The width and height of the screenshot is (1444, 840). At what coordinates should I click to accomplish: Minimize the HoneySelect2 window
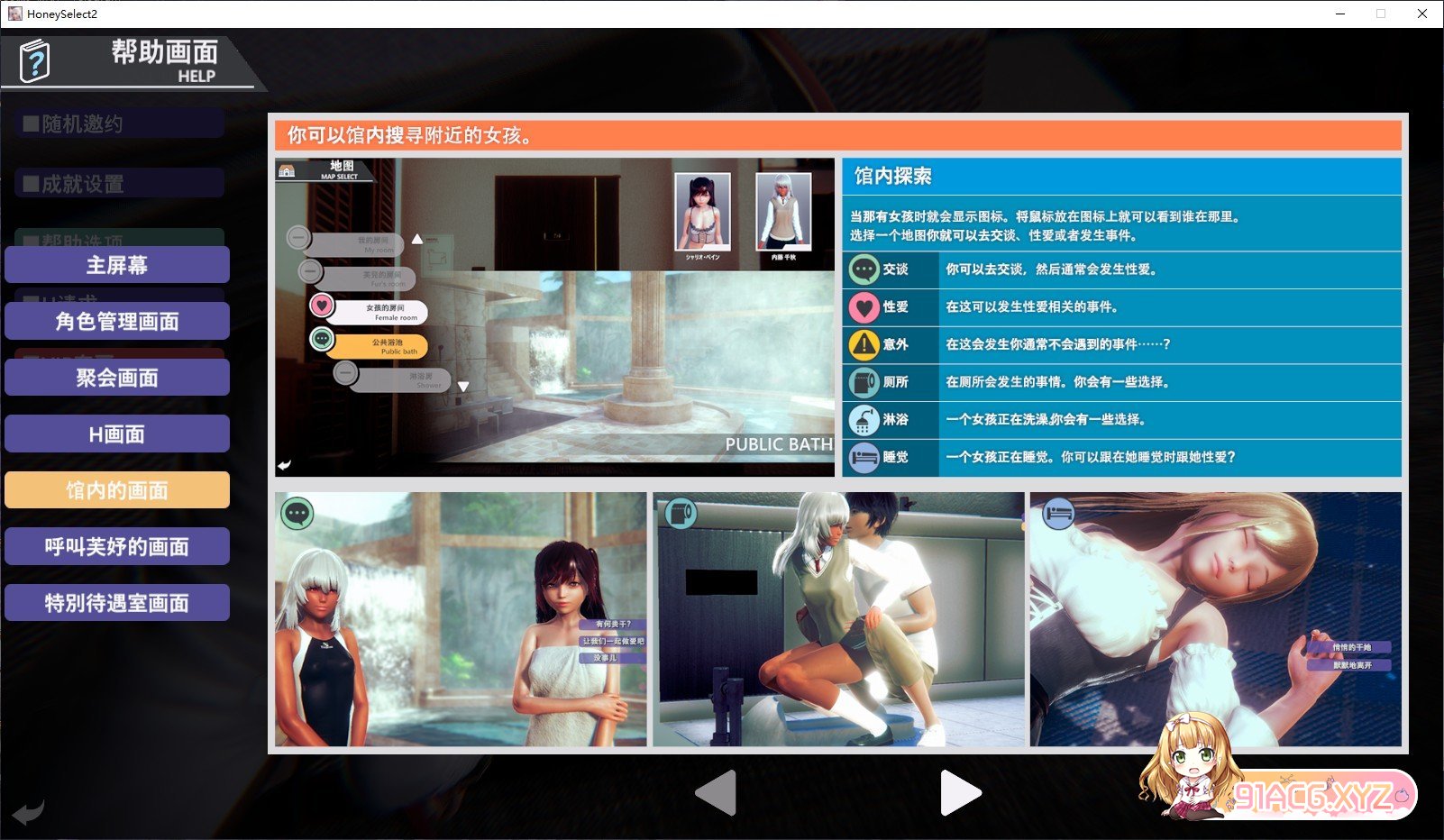click(1340, 14)
